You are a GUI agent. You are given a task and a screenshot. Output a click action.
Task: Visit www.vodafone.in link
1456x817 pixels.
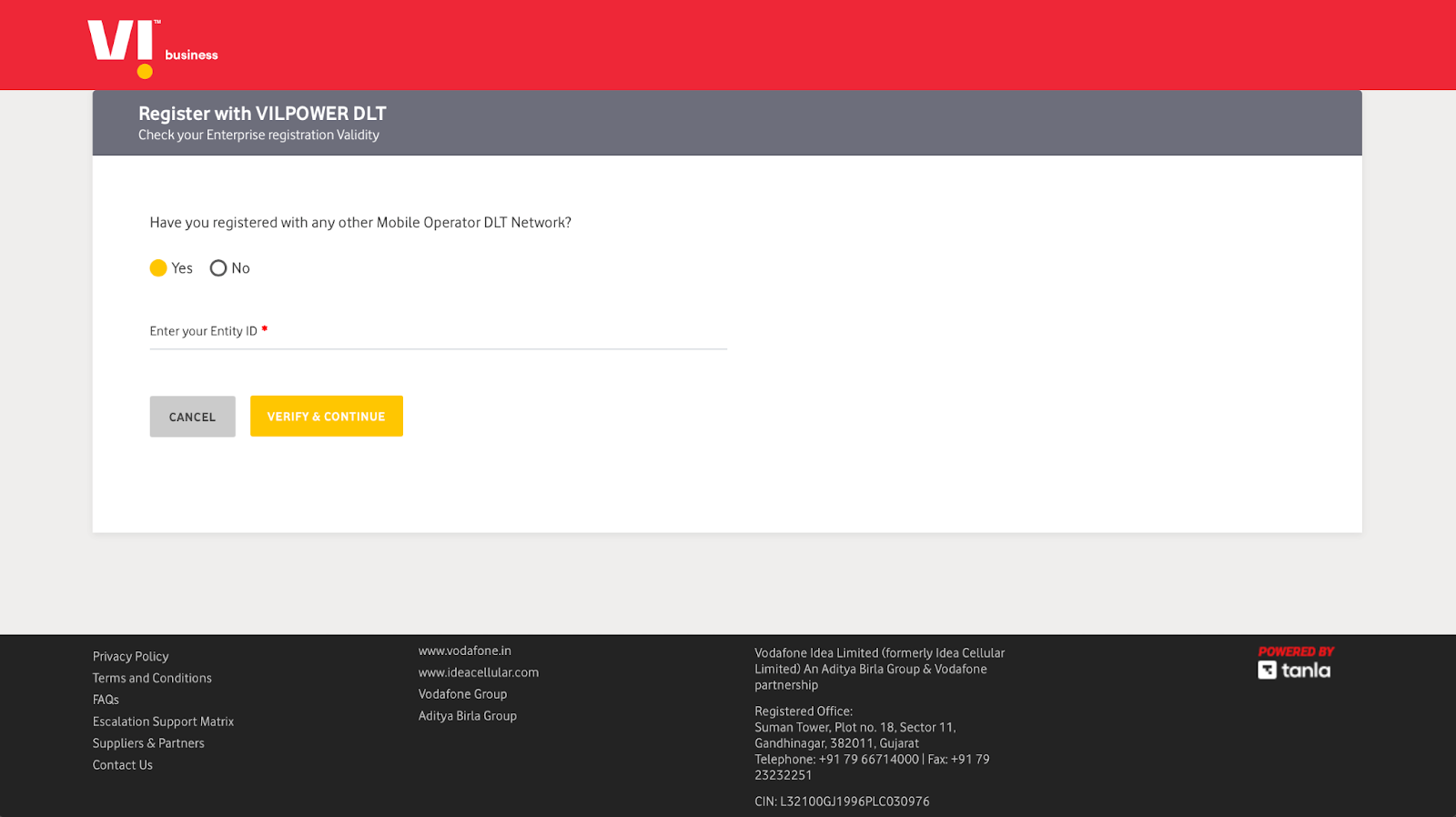[465, 651]
